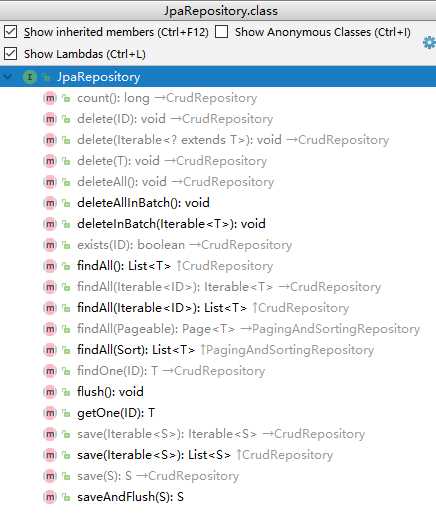The height and width of the screenshot is (517, 436).
Task: Select deleteInBatch(Iterable<T>): void
Action: (x=171, y=224)
